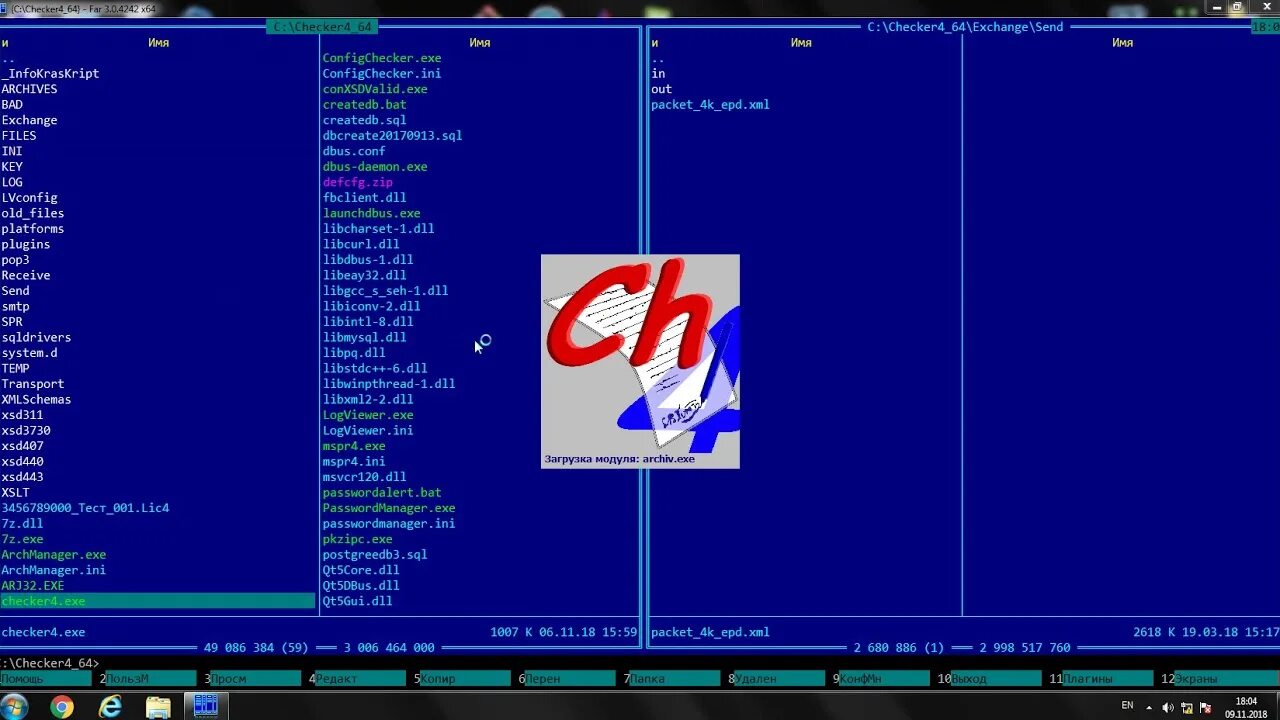Select the 3456789000_Тест_001.Lic4 file

pos(85,508)
